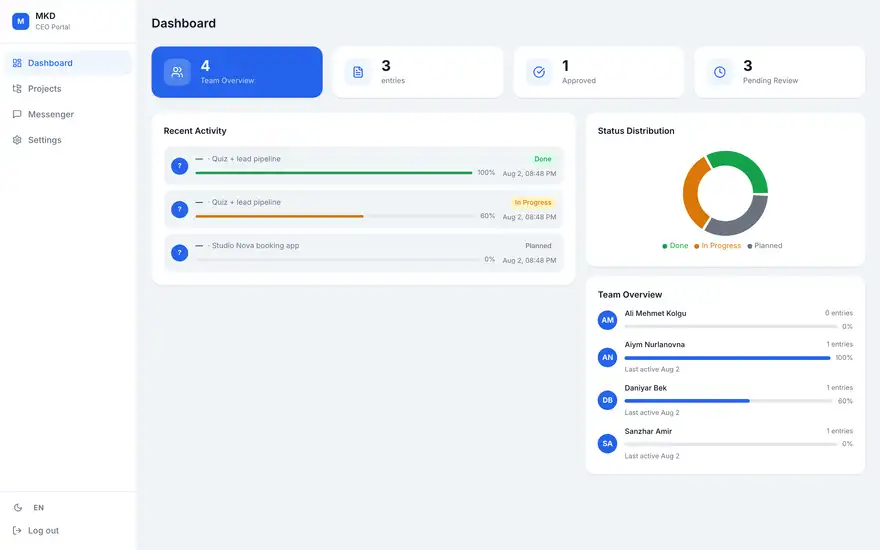This screenshot has width=880, height=550.
Task: Open Settings via the gear icon
Action: (17, 140)
